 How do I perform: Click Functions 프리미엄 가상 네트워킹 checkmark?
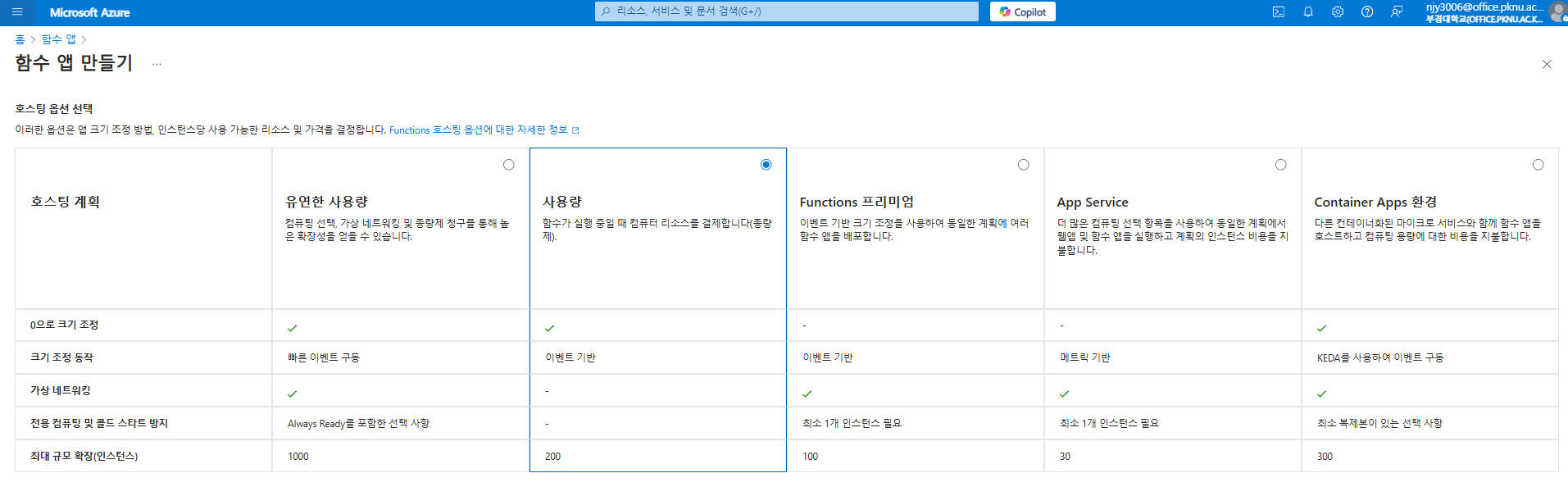coord(807,394)
